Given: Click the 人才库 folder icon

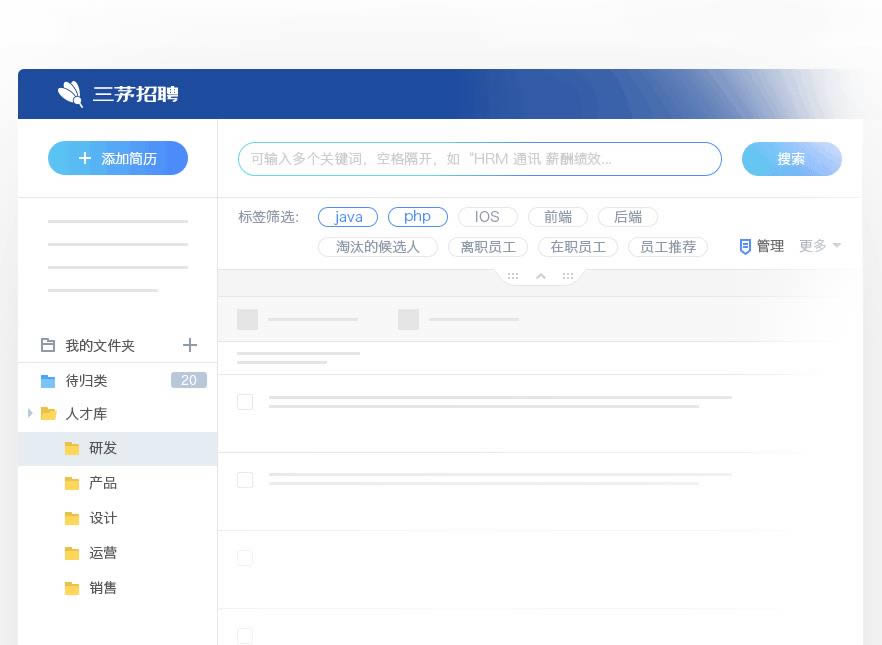Looking at the screenshot, I should tap(48, 414).
